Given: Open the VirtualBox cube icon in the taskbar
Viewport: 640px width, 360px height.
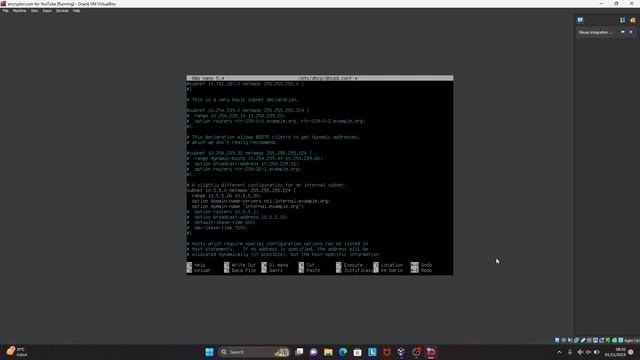Looking at the screenshot, I should [x=401, y=352].
